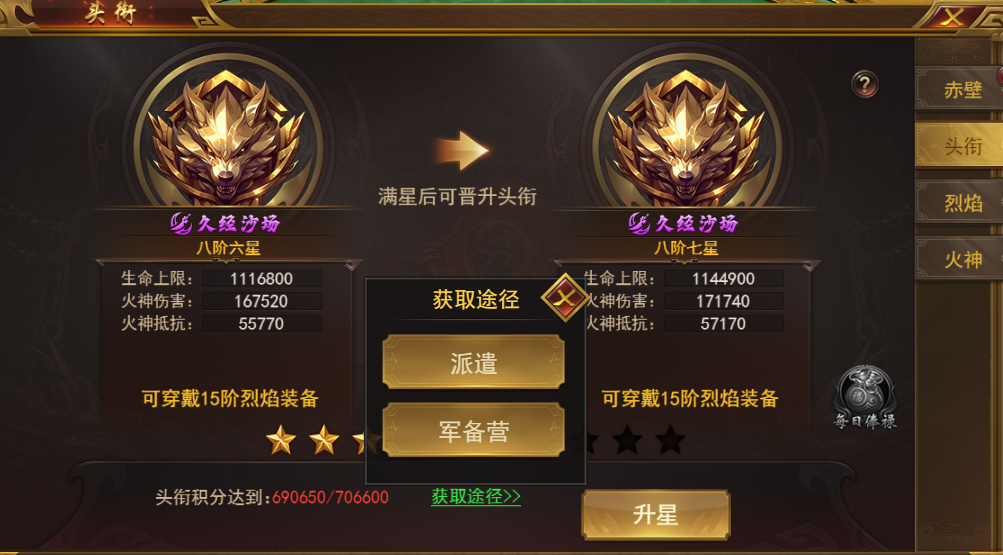The width and height of the screenshot is (1003, 555).
Task: Click the first gold star
Action: tap(281, 440)
